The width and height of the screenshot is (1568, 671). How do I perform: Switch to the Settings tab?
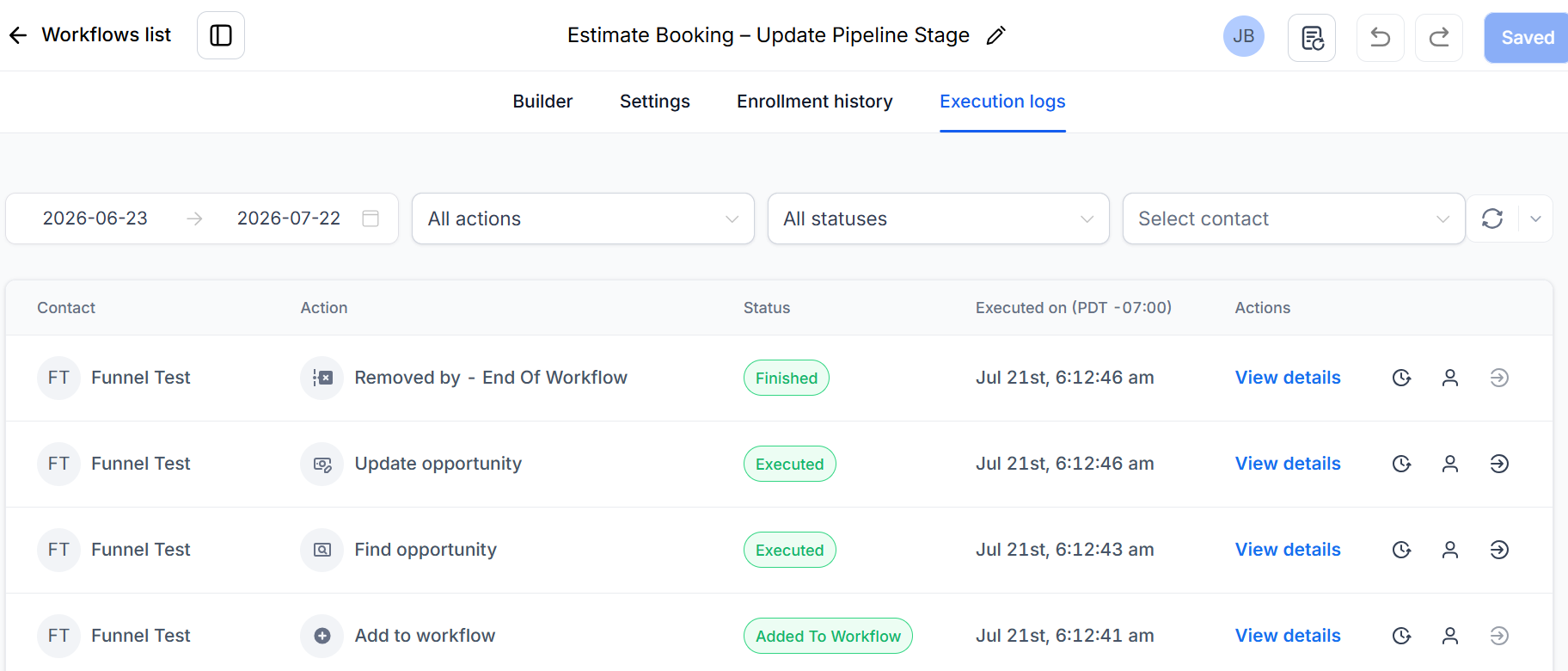tap(655, 102)
